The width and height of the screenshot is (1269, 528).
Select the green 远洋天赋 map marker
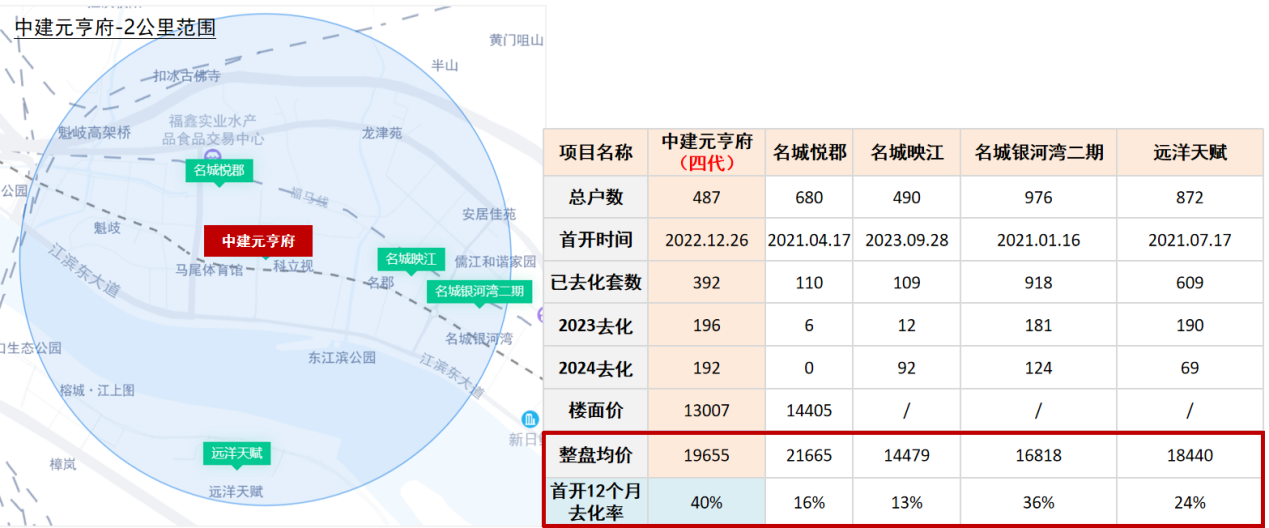tap(236, 454)
